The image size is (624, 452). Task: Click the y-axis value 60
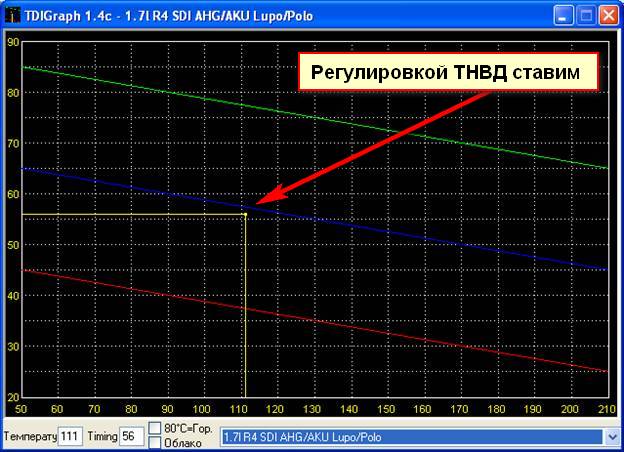click(13, 195)
